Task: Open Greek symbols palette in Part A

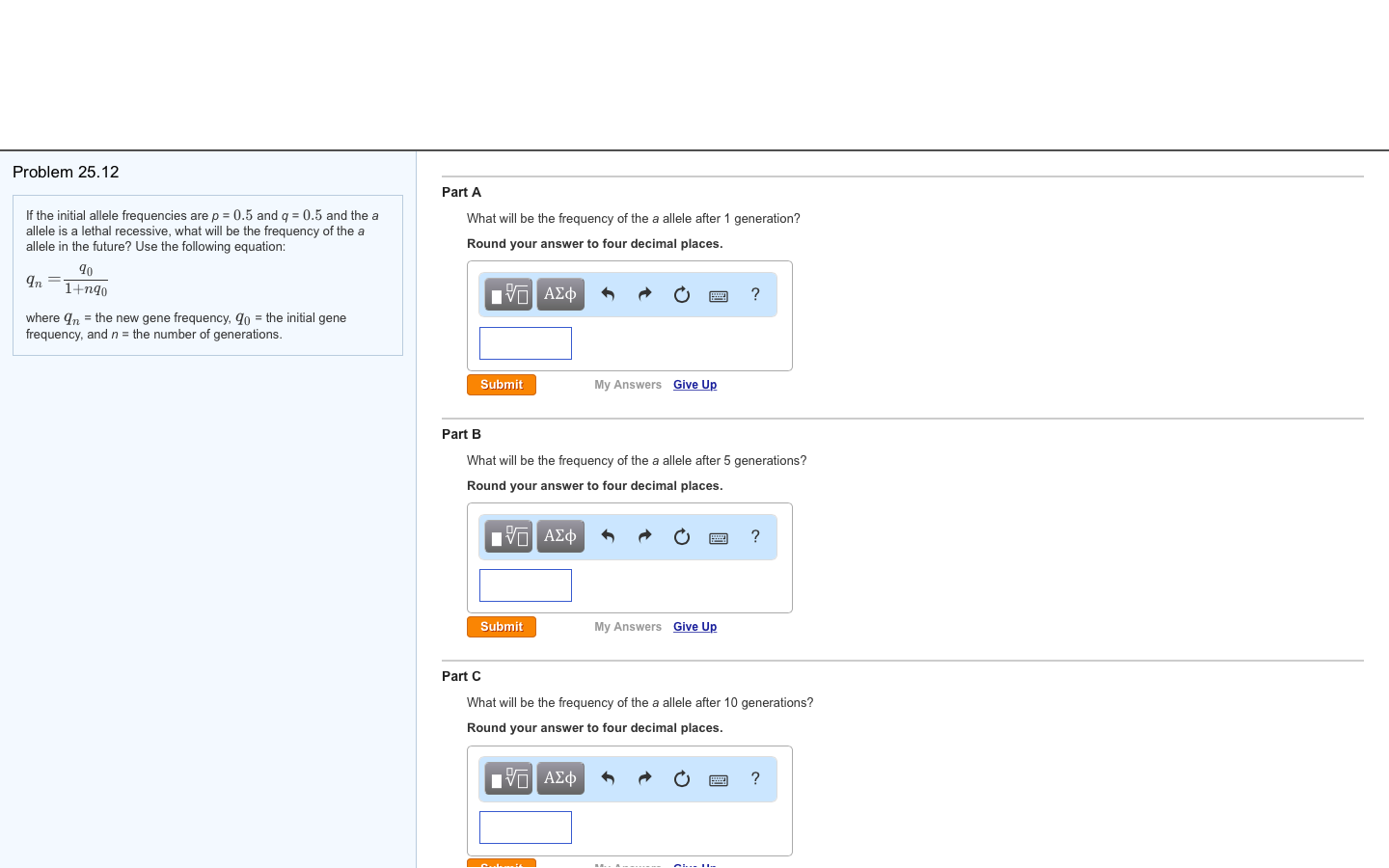Action: click(560, 294)
